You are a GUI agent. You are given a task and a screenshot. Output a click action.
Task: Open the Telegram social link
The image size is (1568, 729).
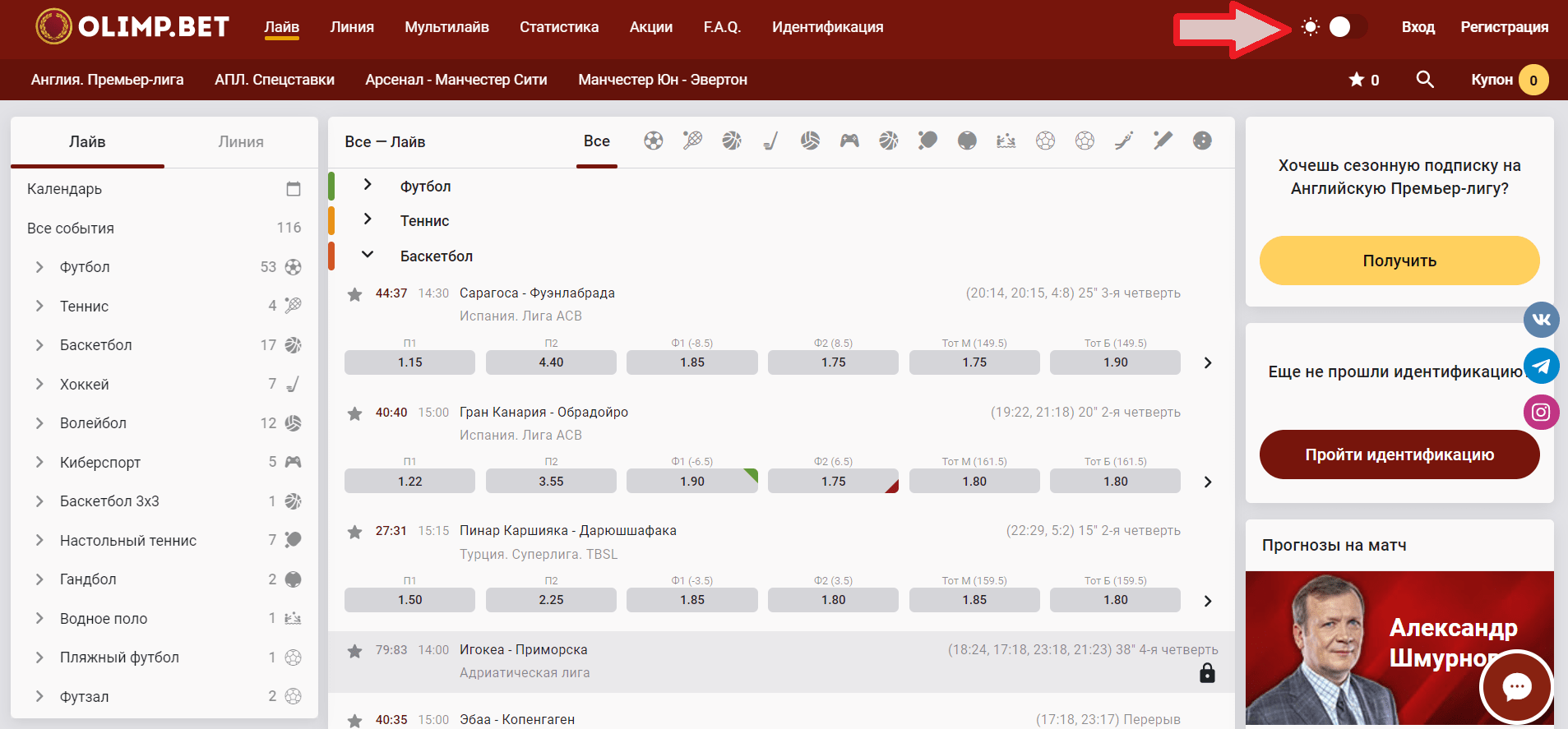pos(1541,366)
